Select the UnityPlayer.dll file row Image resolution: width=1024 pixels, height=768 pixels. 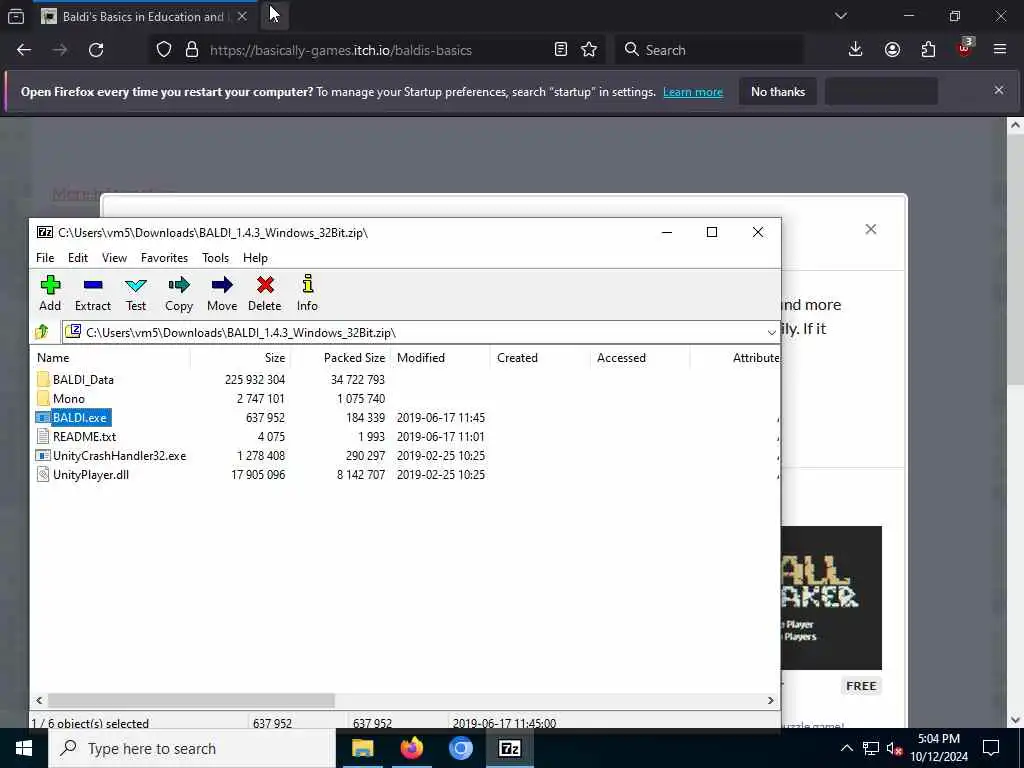click(x=405, y=475)
